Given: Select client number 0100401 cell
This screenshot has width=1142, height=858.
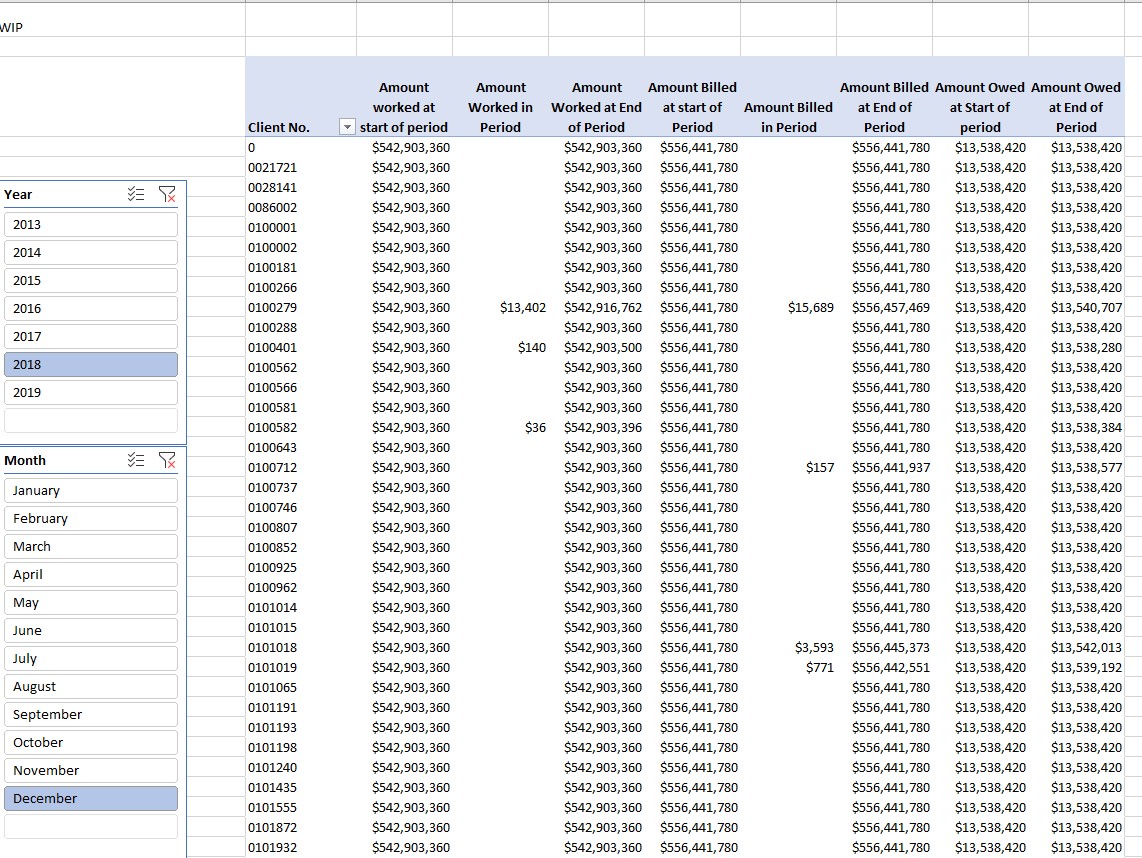Looking at the screenshot, I should click(x=301, y=347).
